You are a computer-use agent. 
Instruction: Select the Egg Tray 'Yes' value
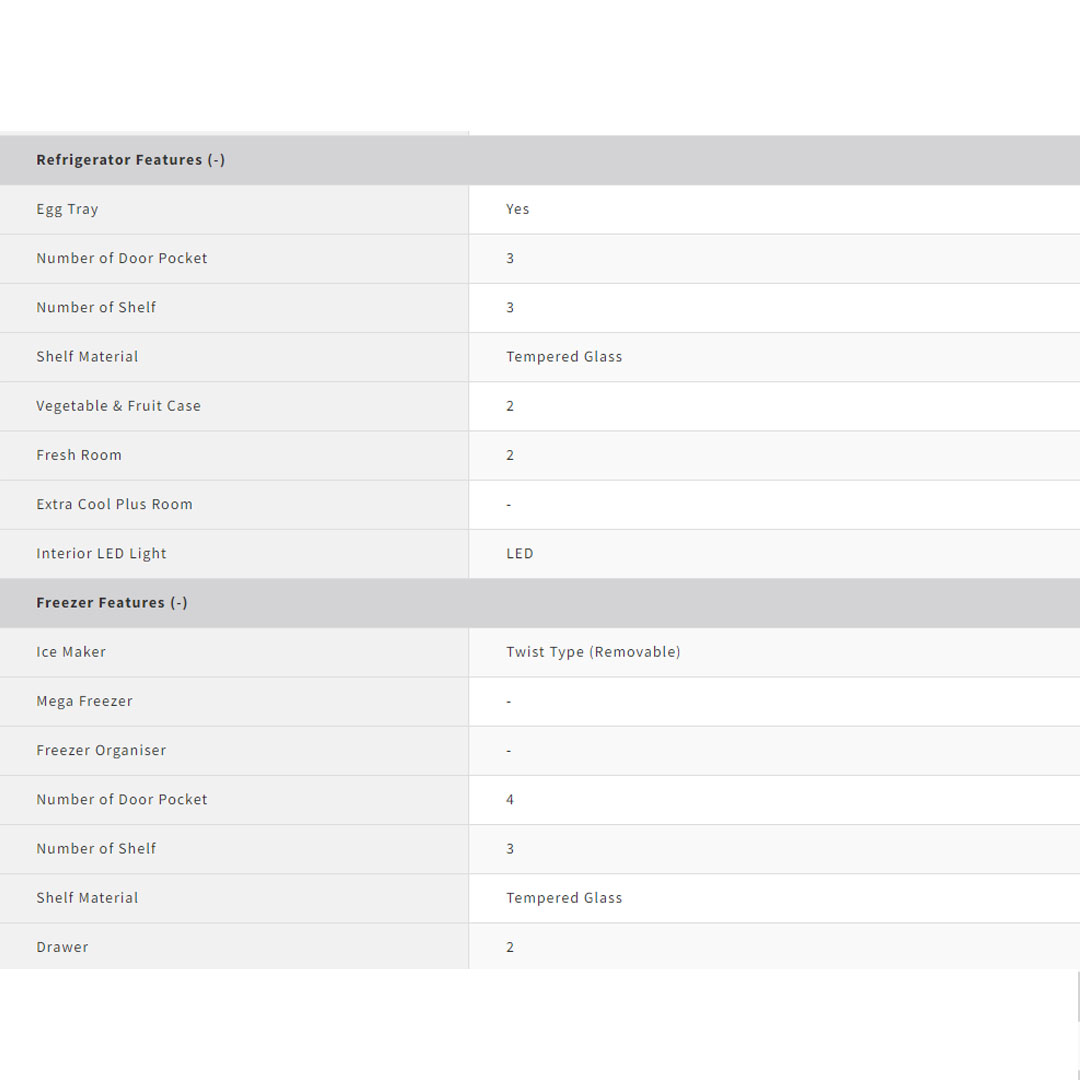(517, 209)
